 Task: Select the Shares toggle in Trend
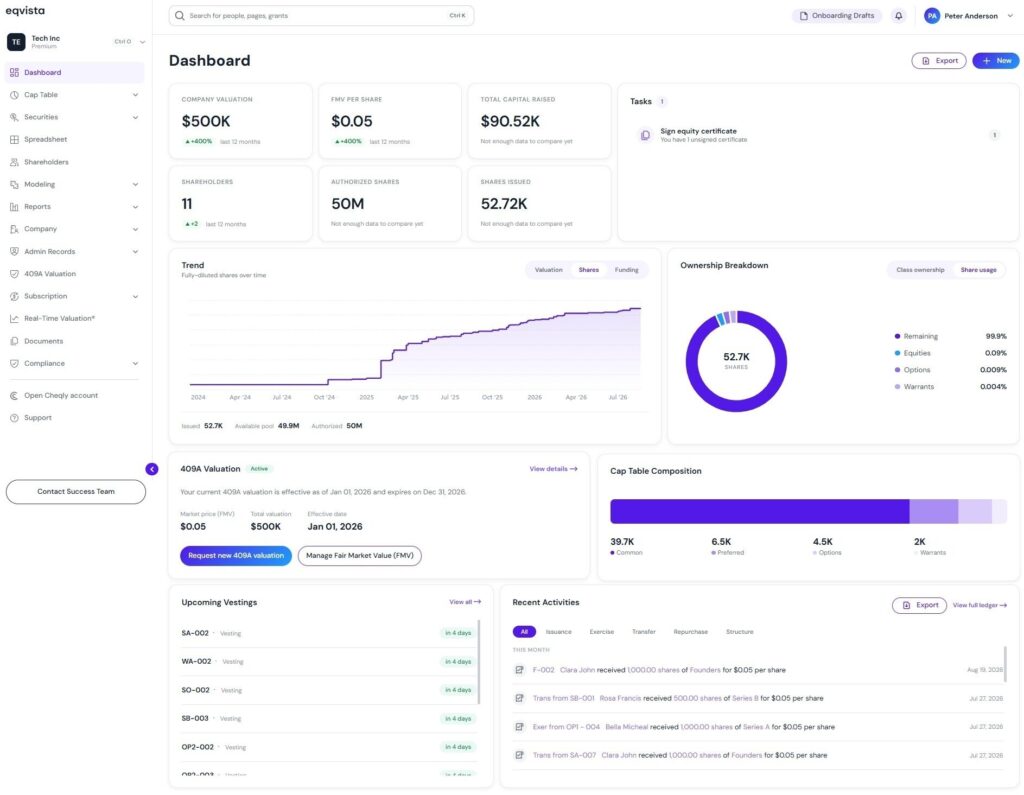588,270
